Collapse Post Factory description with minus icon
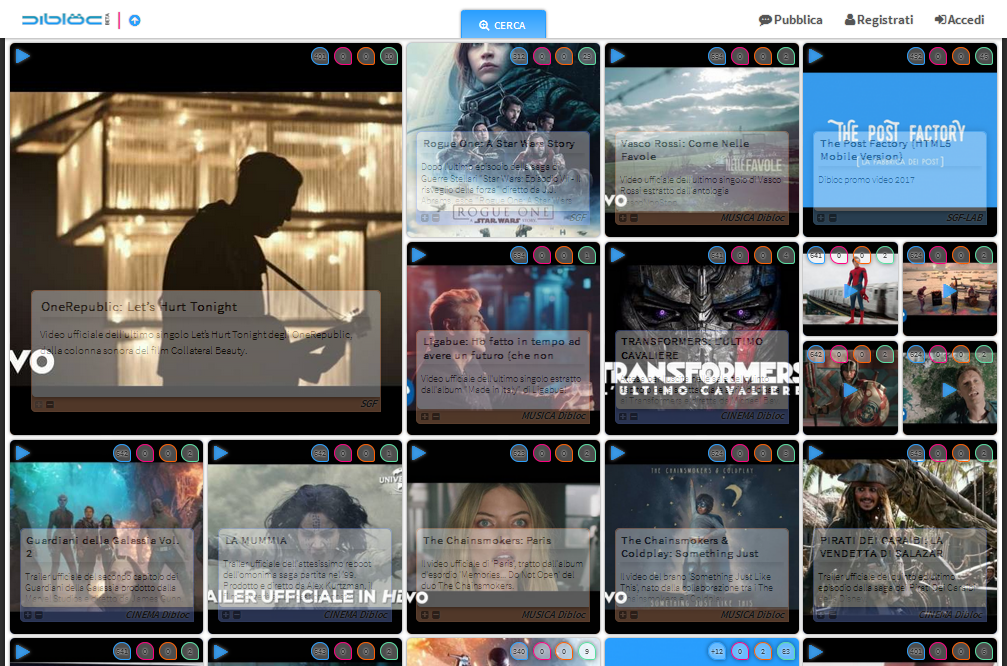The image size is (1007, 666). pos(832,218)
